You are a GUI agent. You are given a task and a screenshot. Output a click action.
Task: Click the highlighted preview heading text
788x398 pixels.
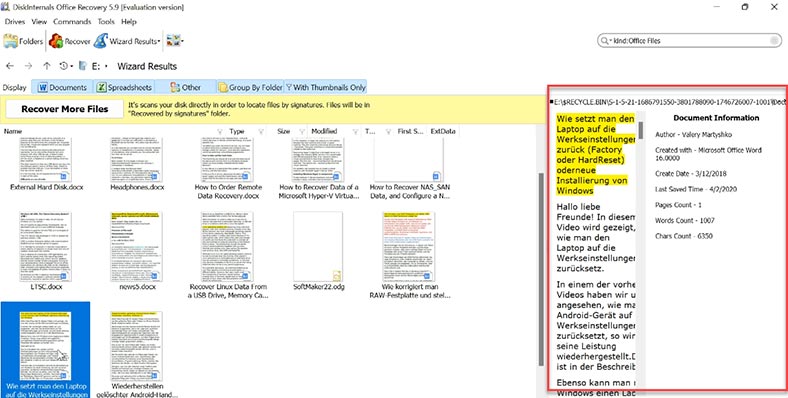click(x=596, y=155)
